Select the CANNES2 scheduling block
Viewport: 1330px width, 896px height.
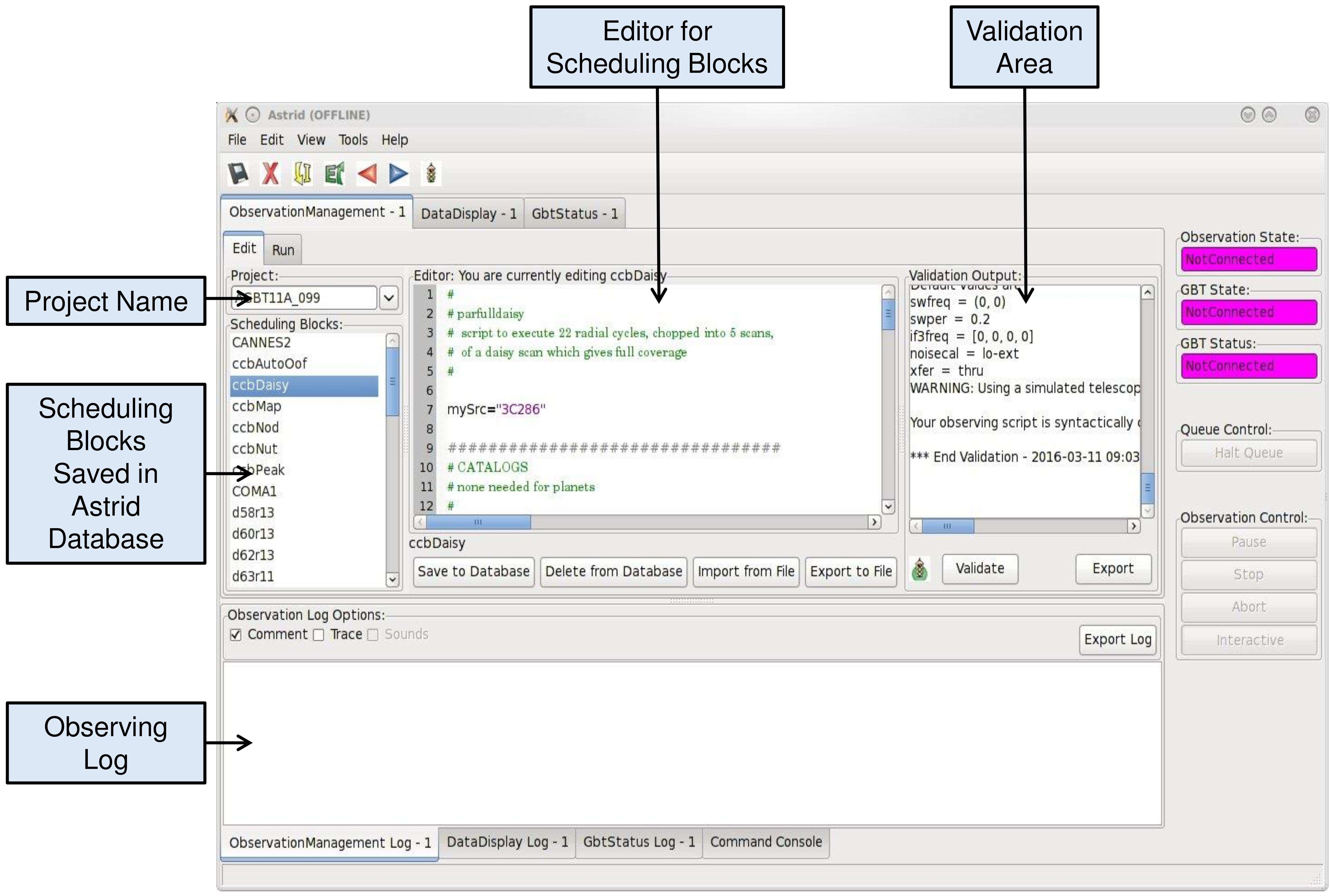304,343
